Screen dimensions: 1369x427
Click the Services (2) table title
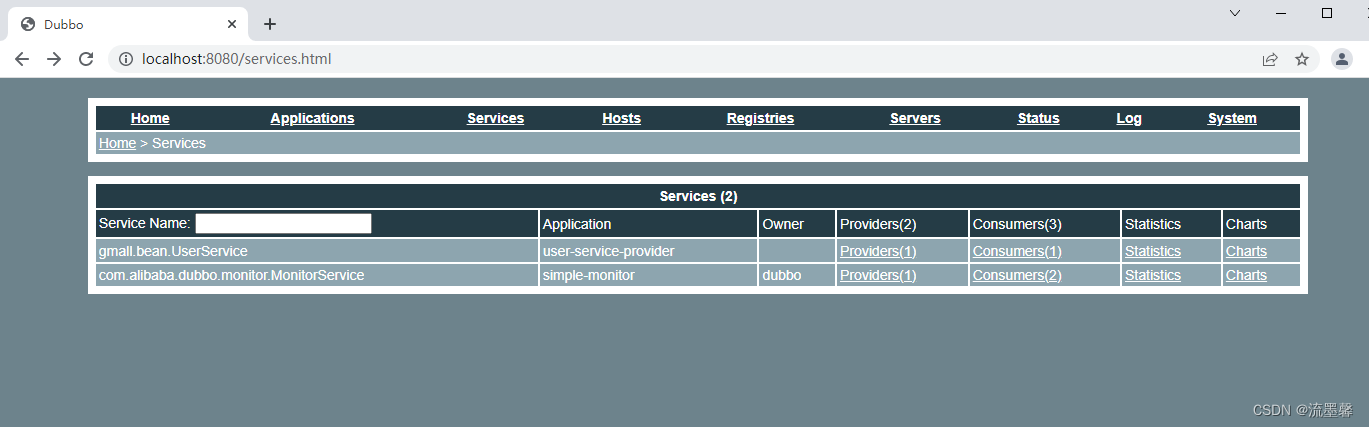click(x=698, y=196)
